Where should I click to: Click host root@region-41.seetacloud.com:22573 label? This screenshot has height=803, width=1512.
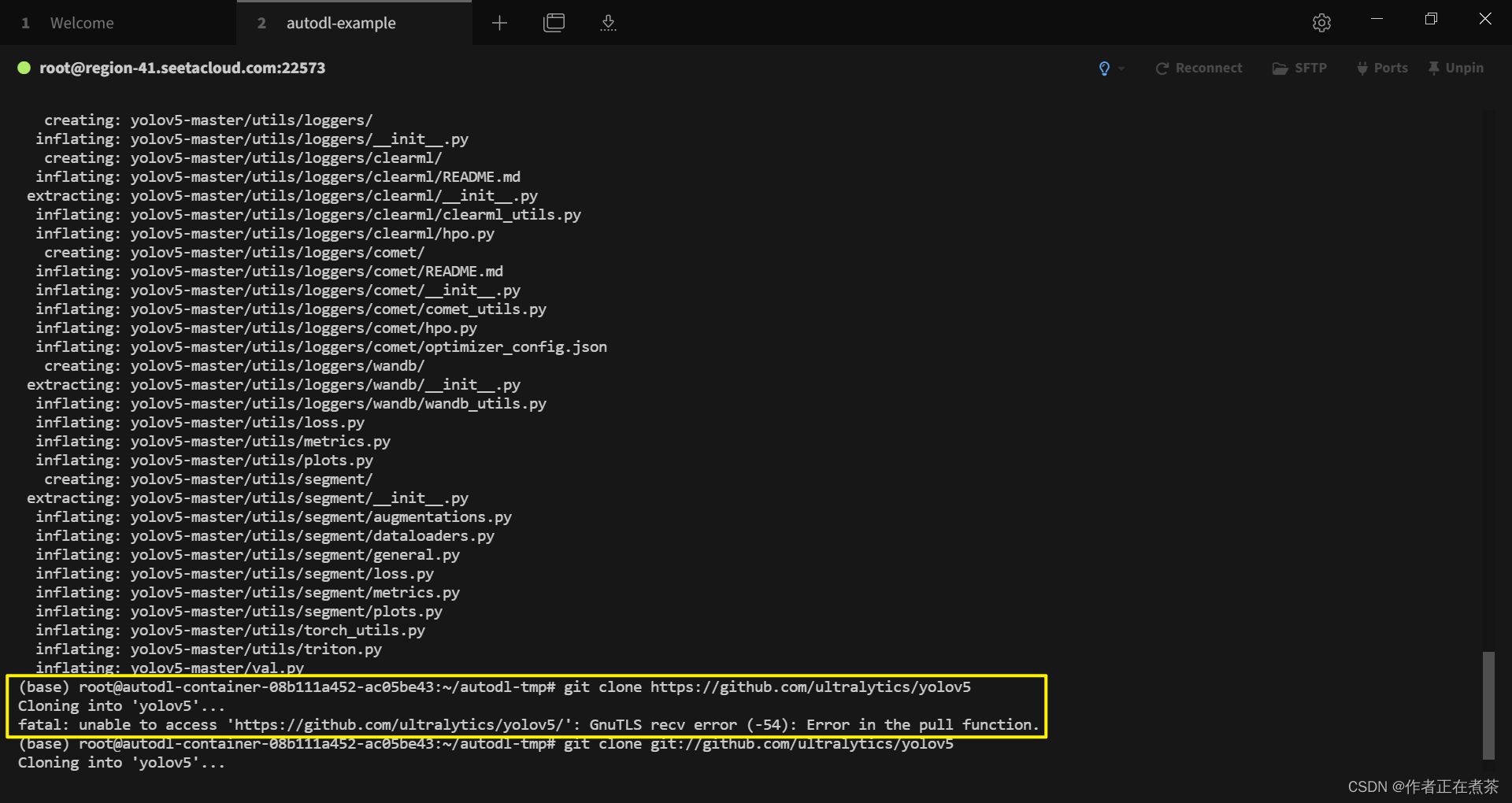[182, 68]
